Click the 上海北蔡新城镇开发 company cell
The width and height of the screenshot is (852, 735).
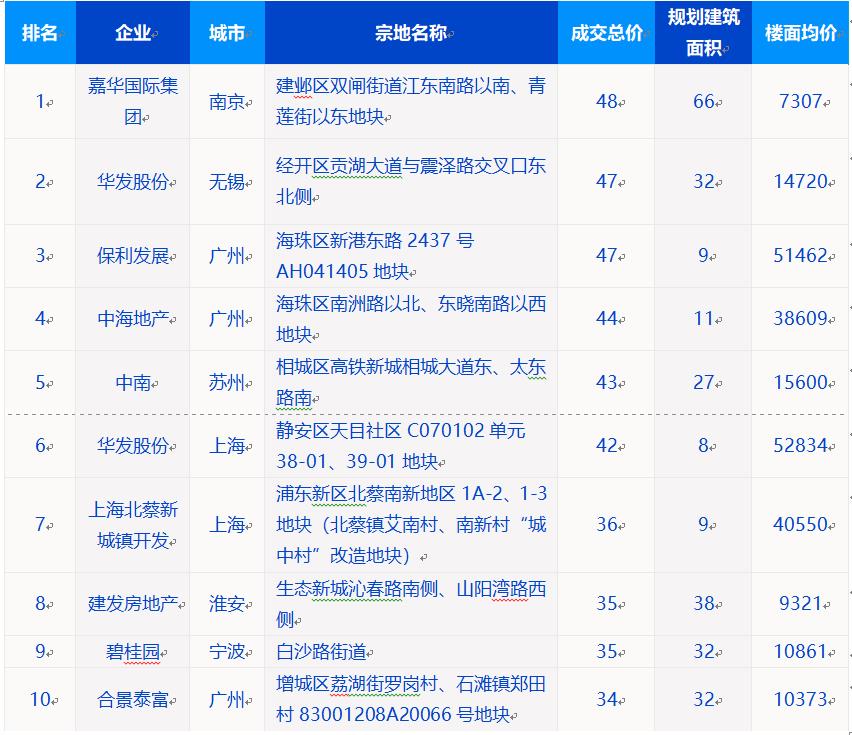132,525
